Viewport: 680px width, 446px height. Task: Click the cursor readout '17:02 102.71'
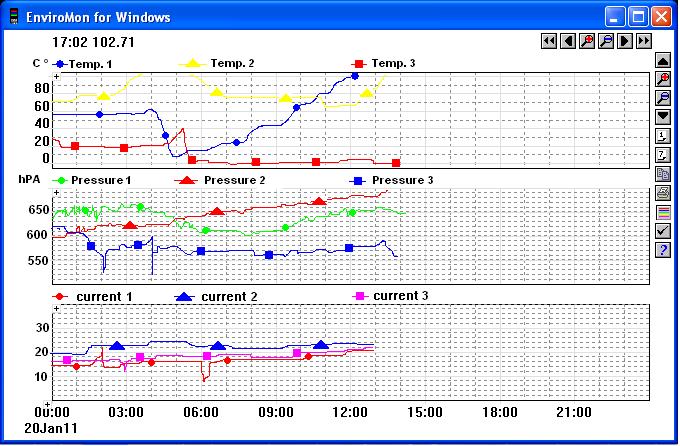(93, 42)
